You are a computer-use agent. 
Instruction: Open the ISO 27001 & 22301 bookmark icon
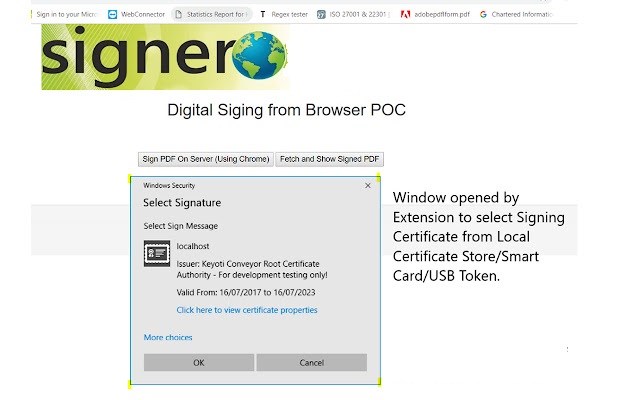(x=321, y=15)
